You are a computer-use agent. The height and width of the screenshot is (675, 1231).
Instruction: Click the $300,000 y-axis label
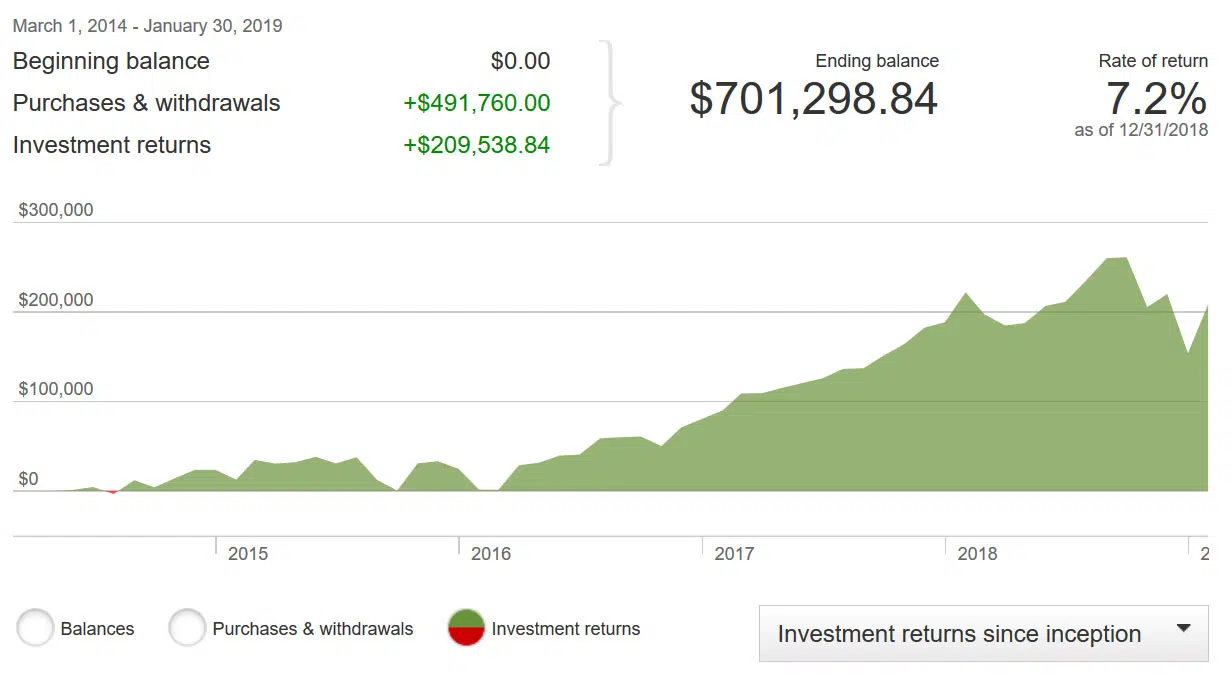[56, 210]
